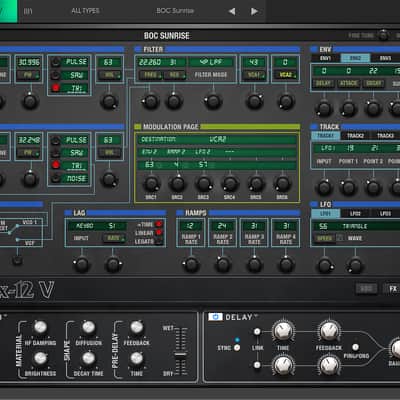Open the VCA1 modulation button
Viewport: 400px width, 400px height.
(254, 75)
